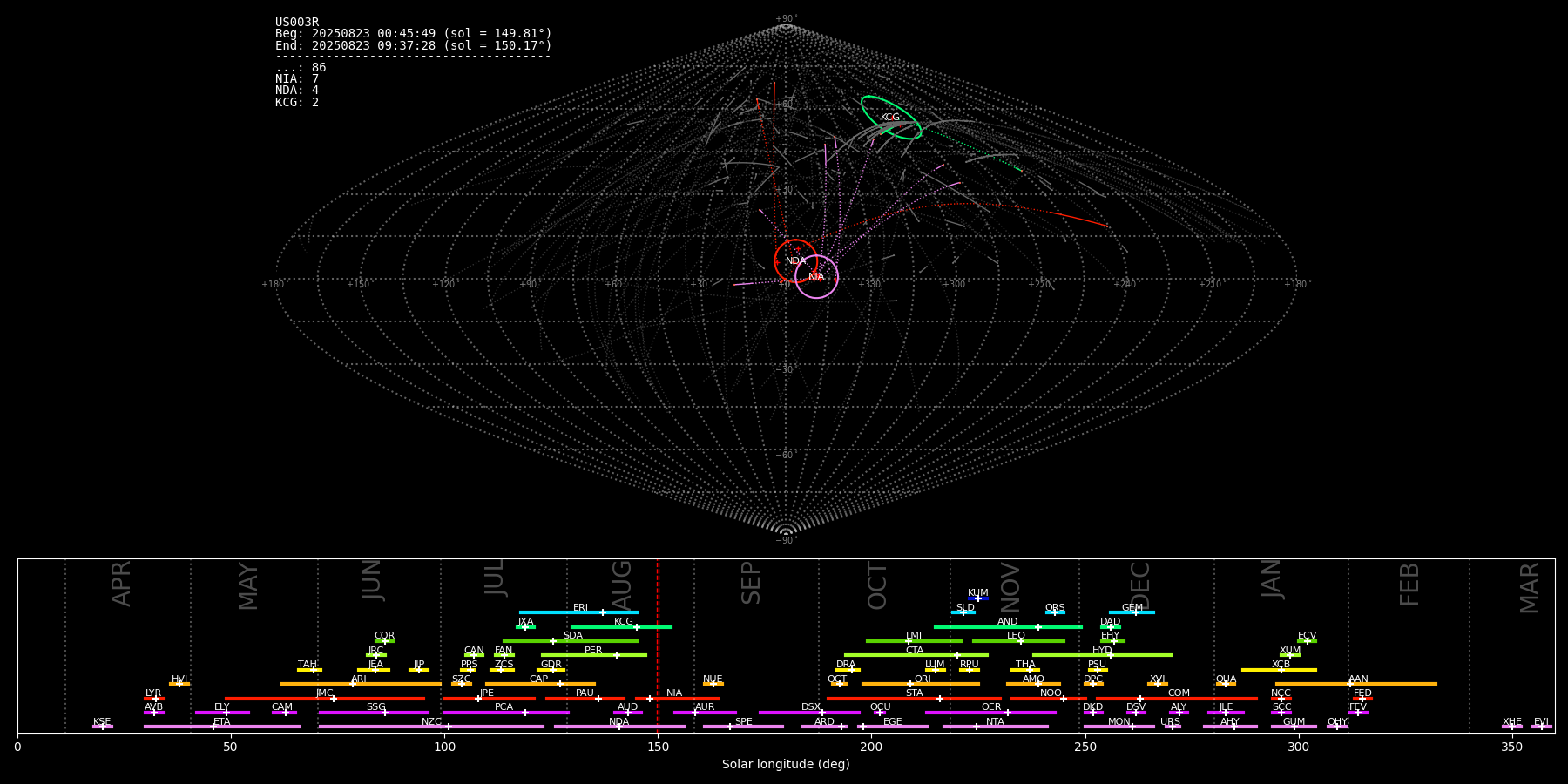This screenshot has height=784, width=1568.
Task: Click the red dashed current solar longitude line
Action: [658, 645]
